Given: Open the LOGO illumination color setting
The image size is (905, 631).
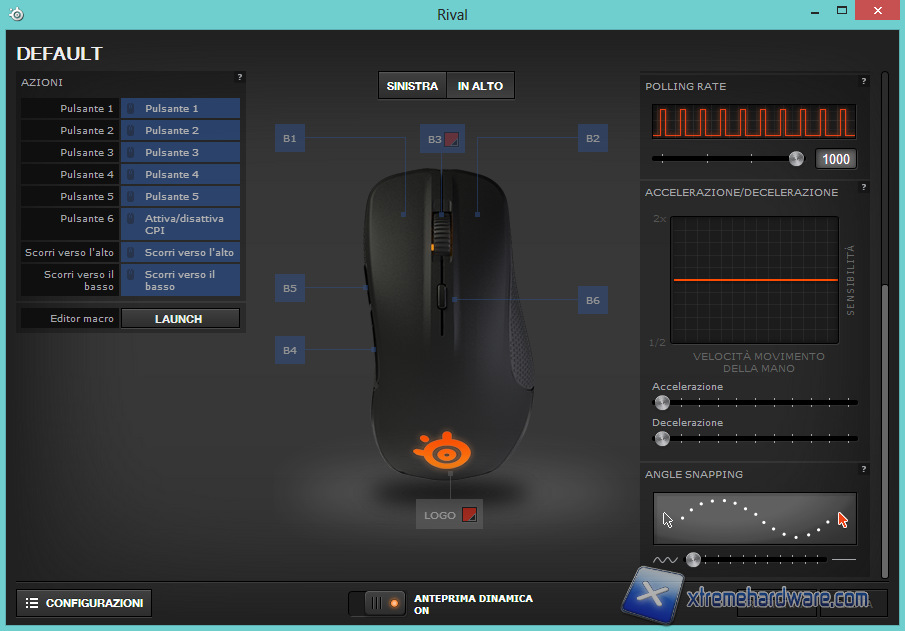Looking at the screenshot, I should point(469,515).
